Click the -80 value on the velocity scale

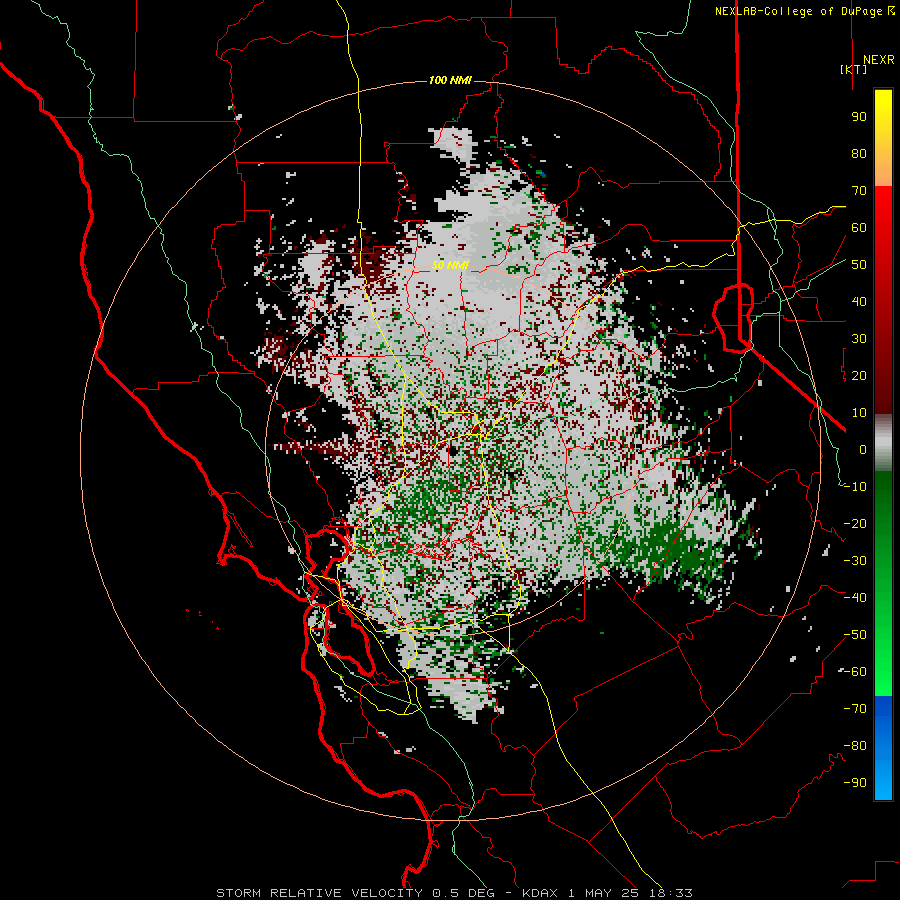click(x=855, y=746)
